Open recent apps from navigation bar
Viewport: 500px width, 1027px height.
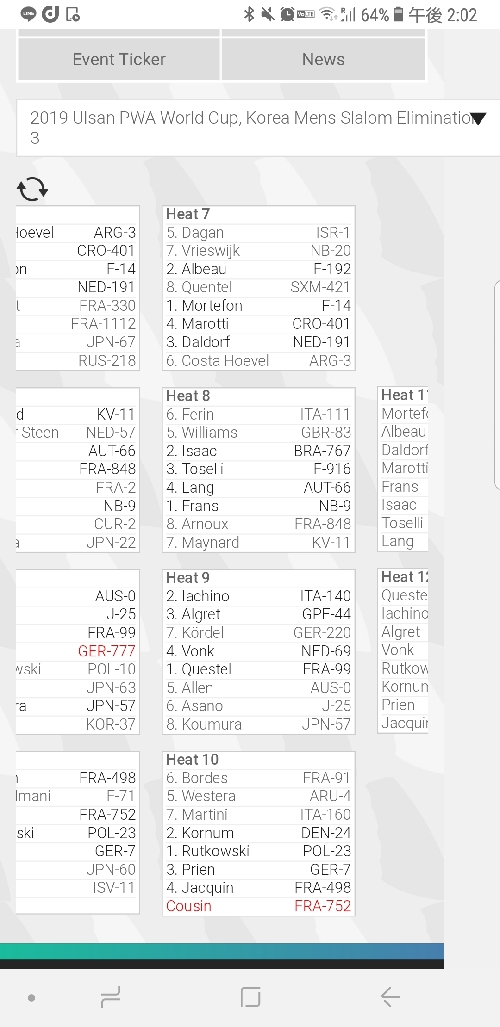(110, 997)
